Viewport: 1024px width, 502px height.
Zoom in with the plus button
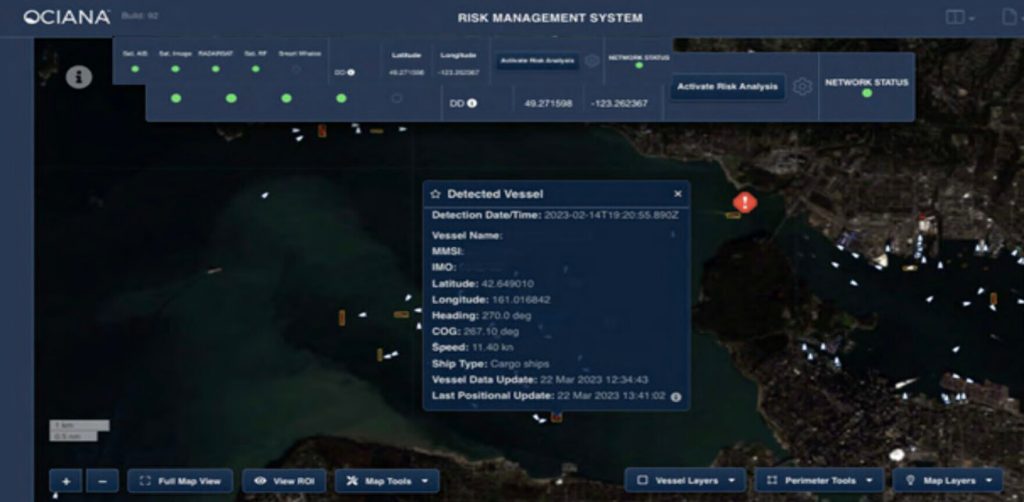click(x=66, y=481)
